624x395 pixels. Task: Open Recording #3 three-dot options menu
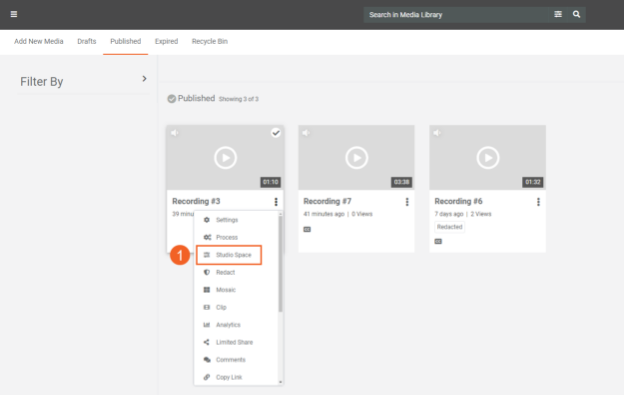[276, 202]
